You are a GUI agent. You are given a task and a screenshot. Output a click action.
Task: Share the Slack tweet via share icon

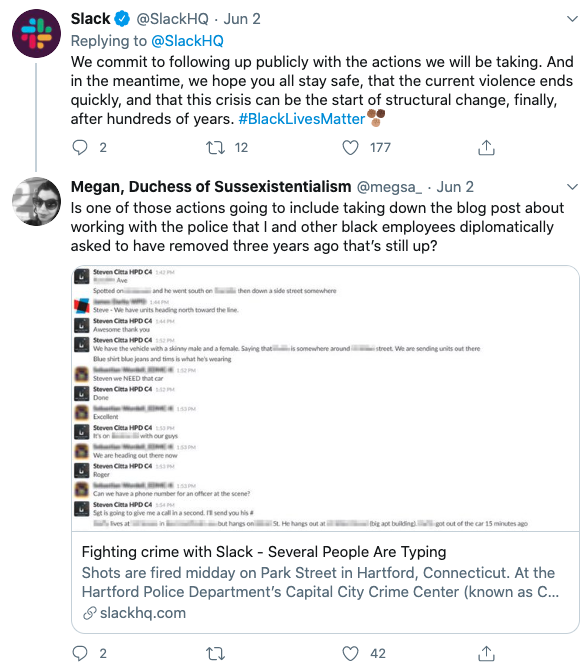[486, 148]
